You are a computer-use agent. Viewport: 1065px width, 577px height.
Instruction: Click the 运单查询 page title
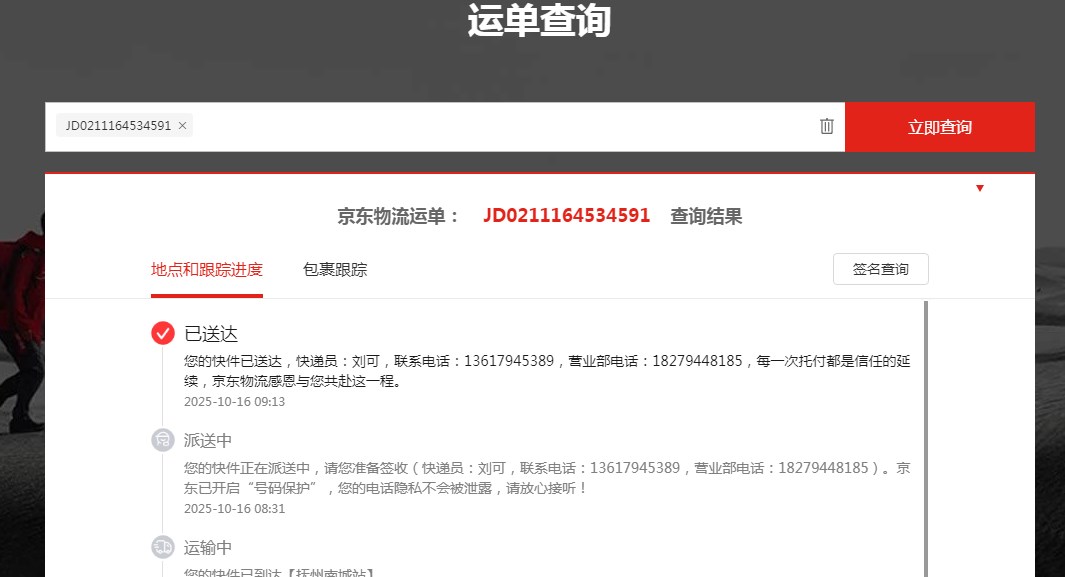click(x=538, y=21)
